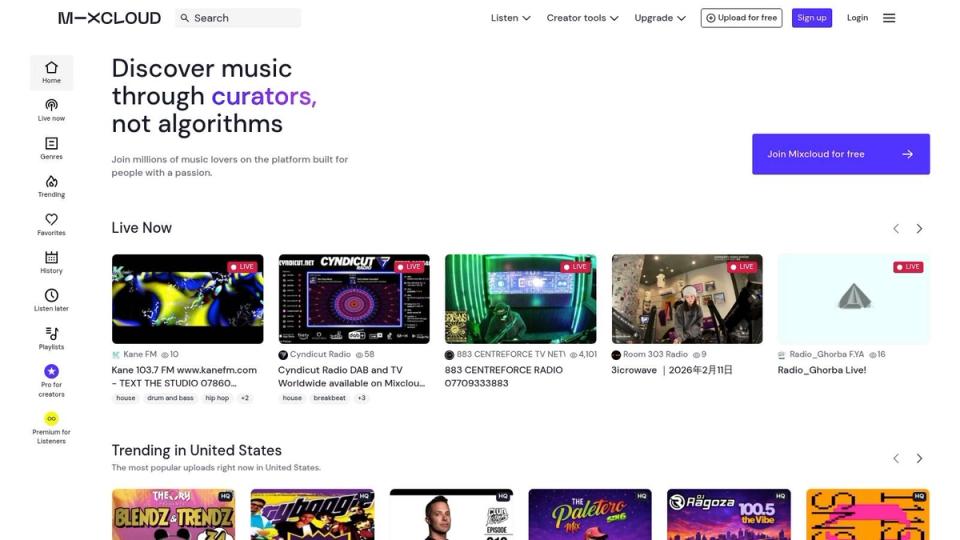Select the drum and bass tag
960x540 pixels.
click(x=170, y=398)
